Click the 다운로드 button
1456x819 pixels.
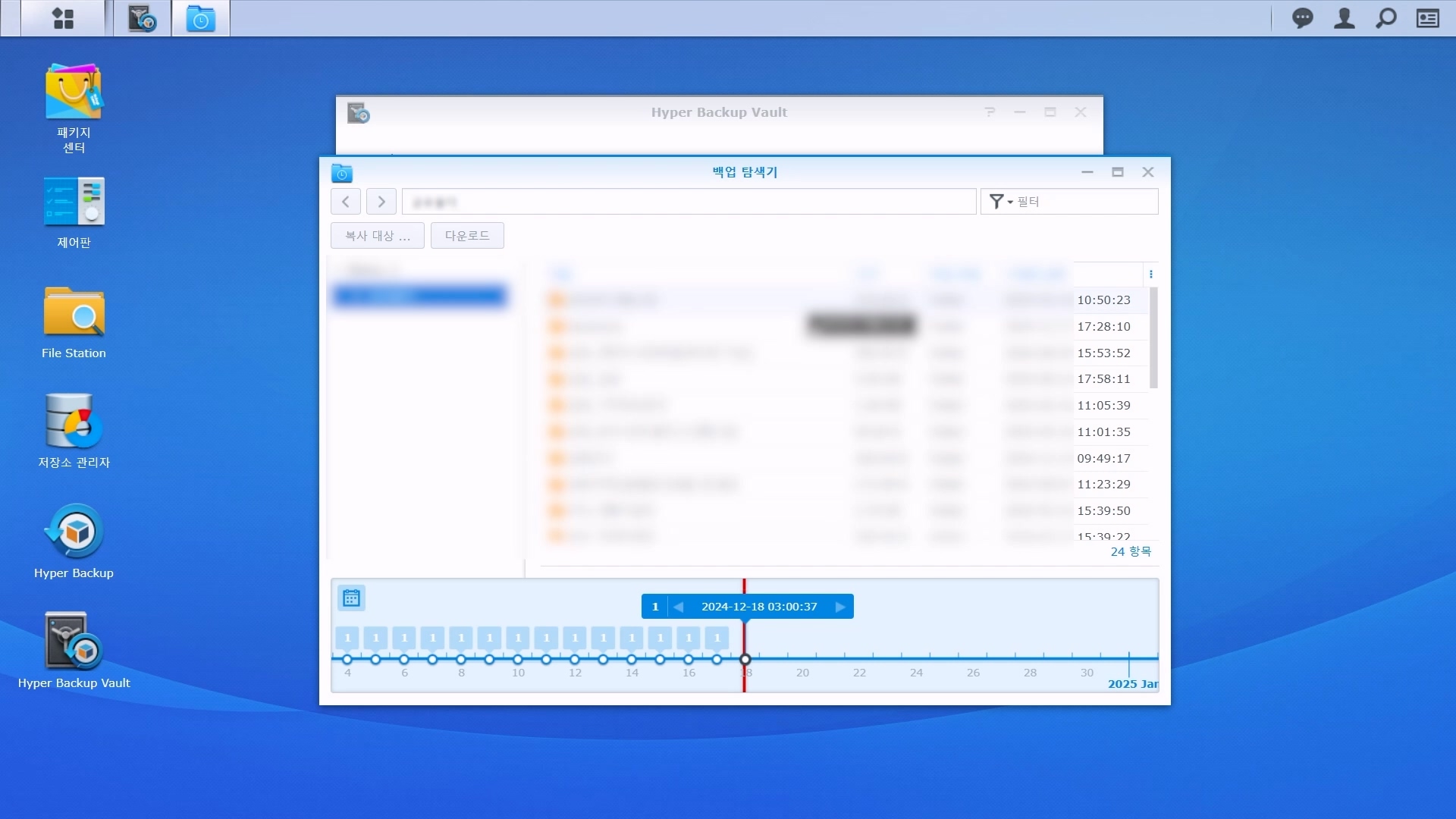pyautogui.click(x=467, y=236)
